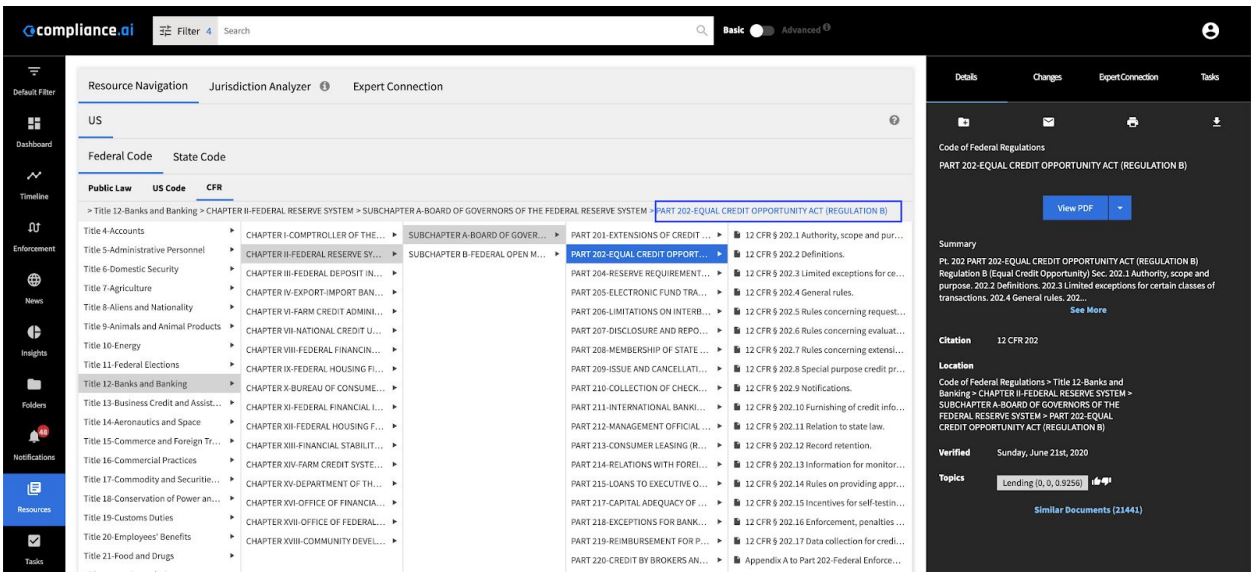
Task: Select Title 12-Banks and Banking row
Action: [159, 383]
